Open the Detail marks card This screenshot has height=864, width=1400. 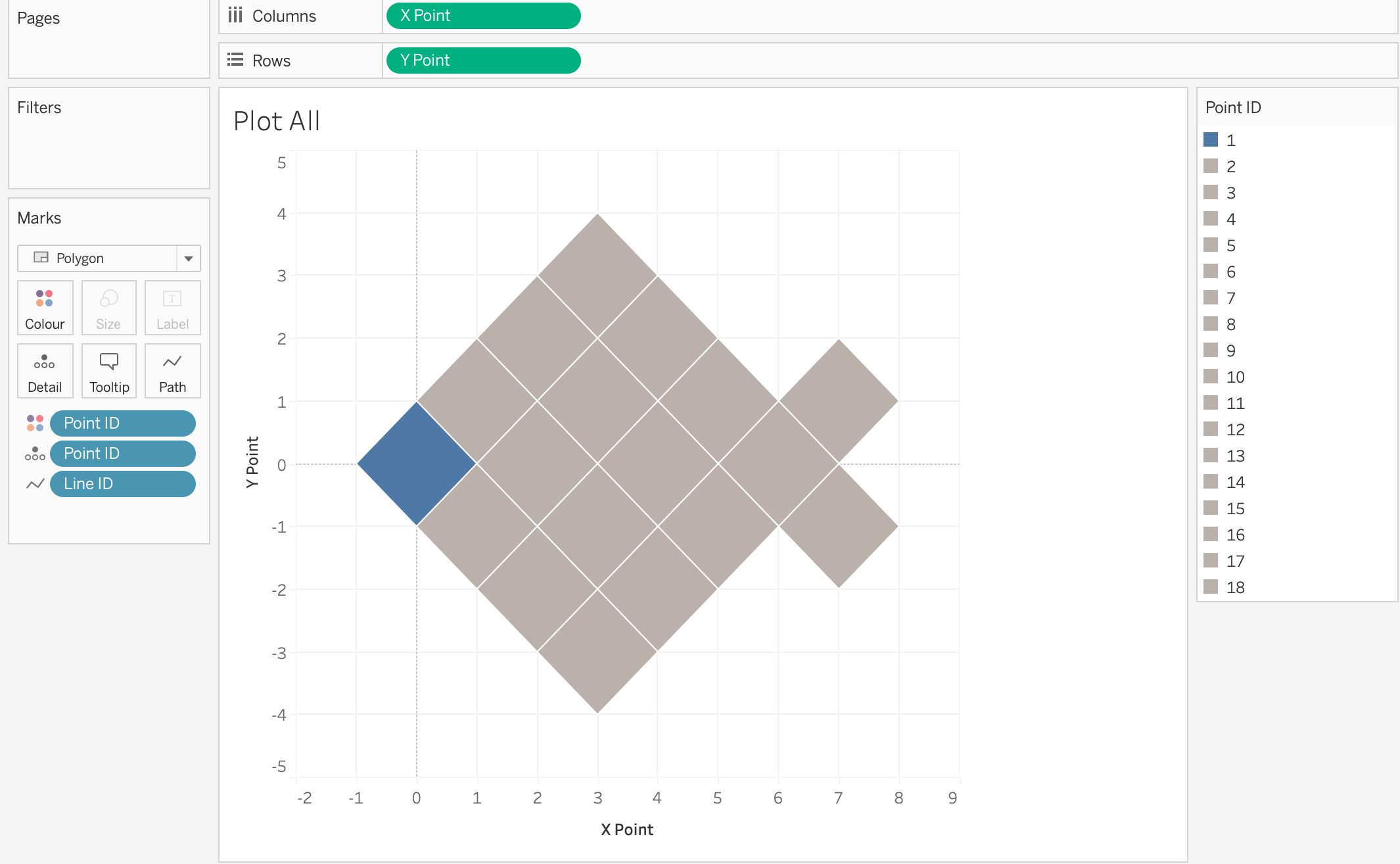pyautogui.click(x=45, y=371)
